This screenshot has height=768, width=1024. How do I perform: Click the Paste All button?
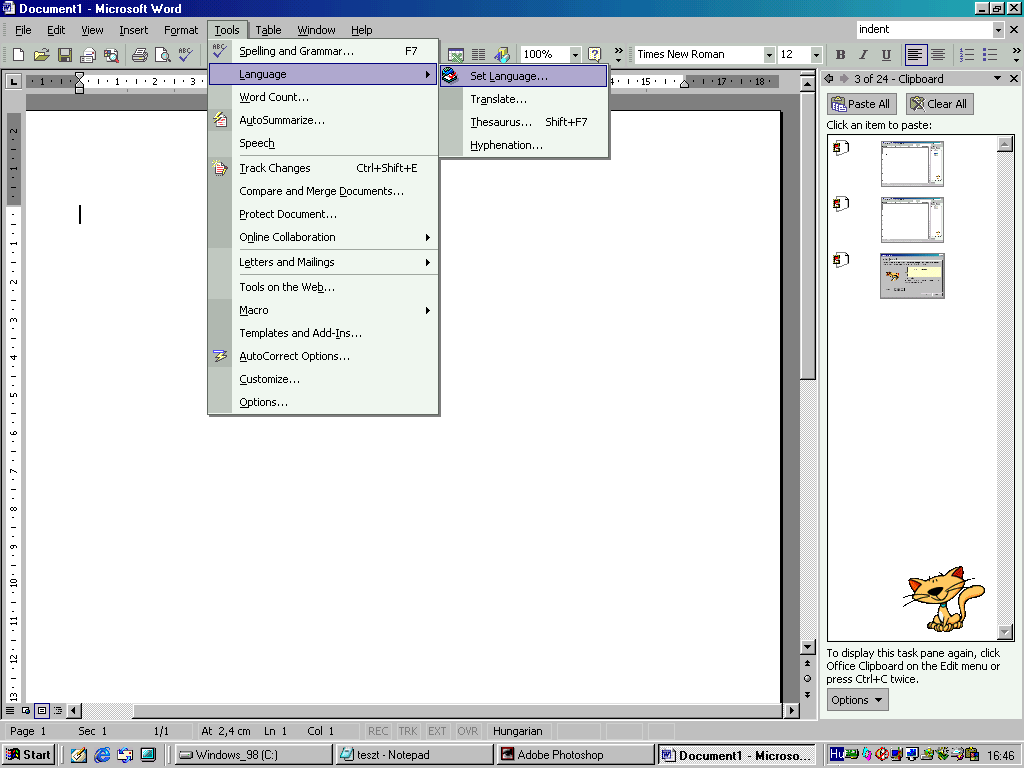pos(861,104)
